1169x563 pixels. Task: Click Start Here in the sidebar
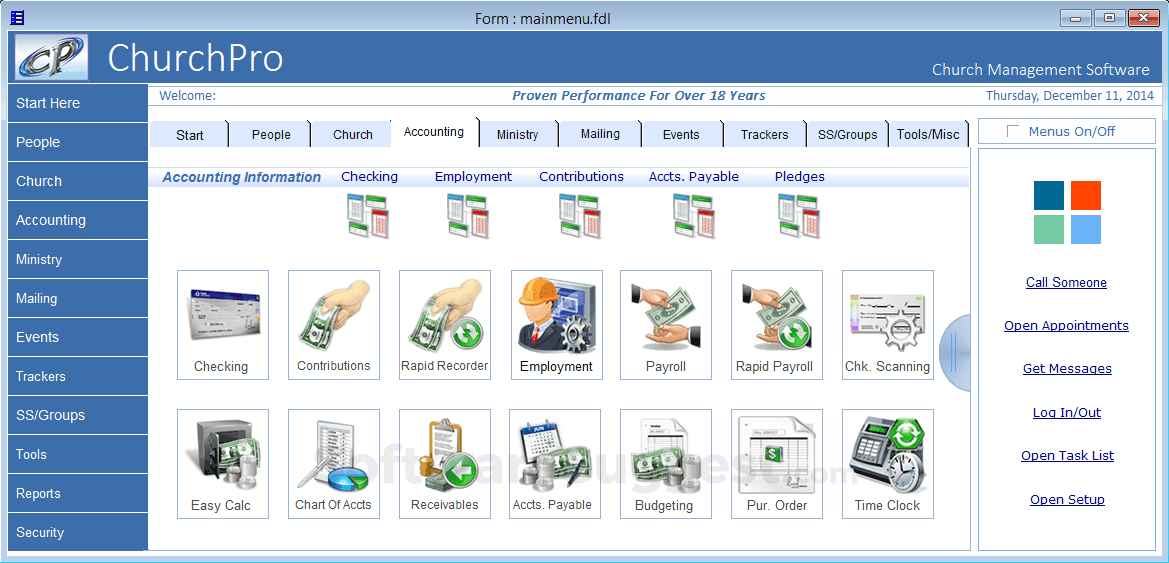(x=78, y=103)
